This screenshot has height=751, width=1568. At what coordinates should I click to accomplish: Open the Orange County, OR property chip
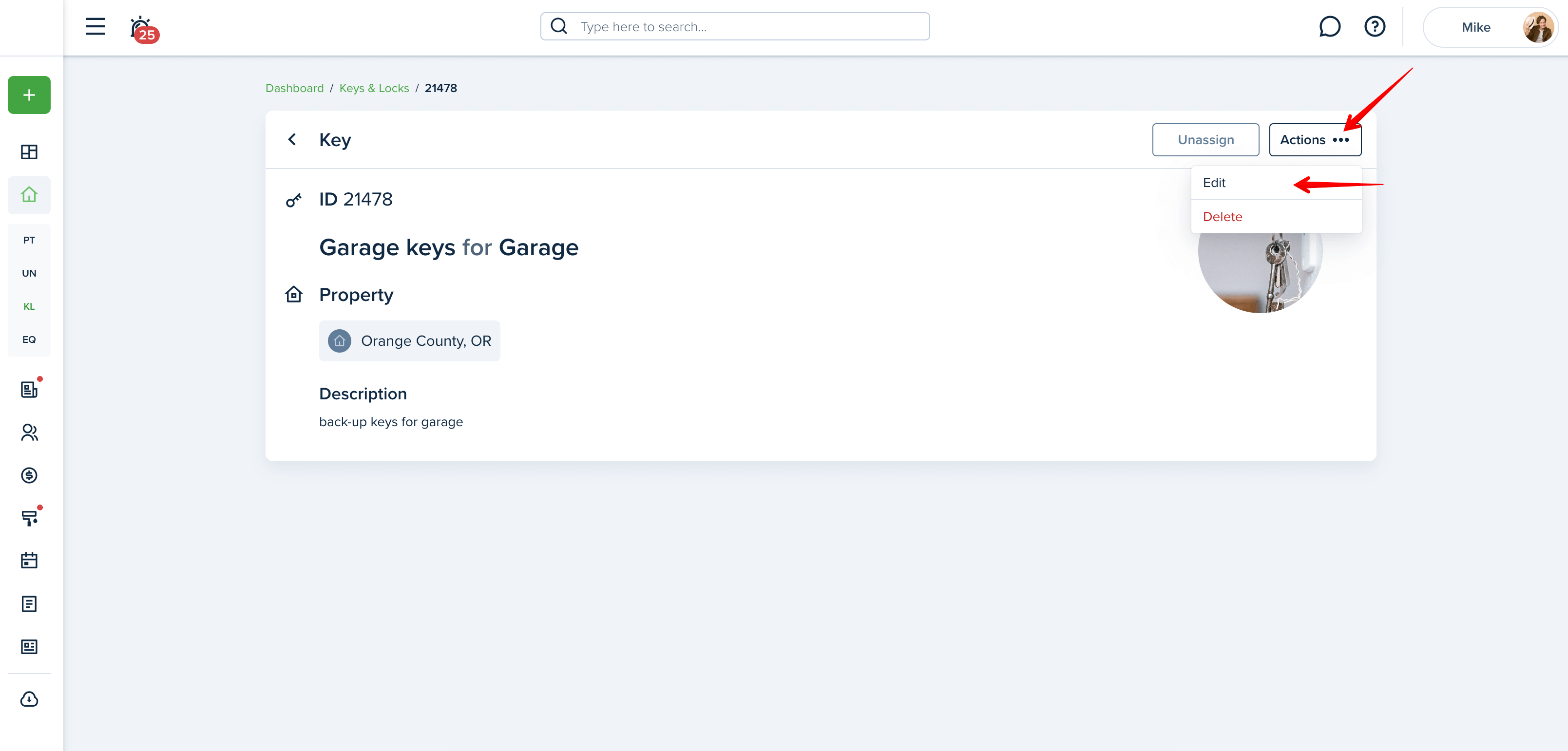[x=409, y=341]
